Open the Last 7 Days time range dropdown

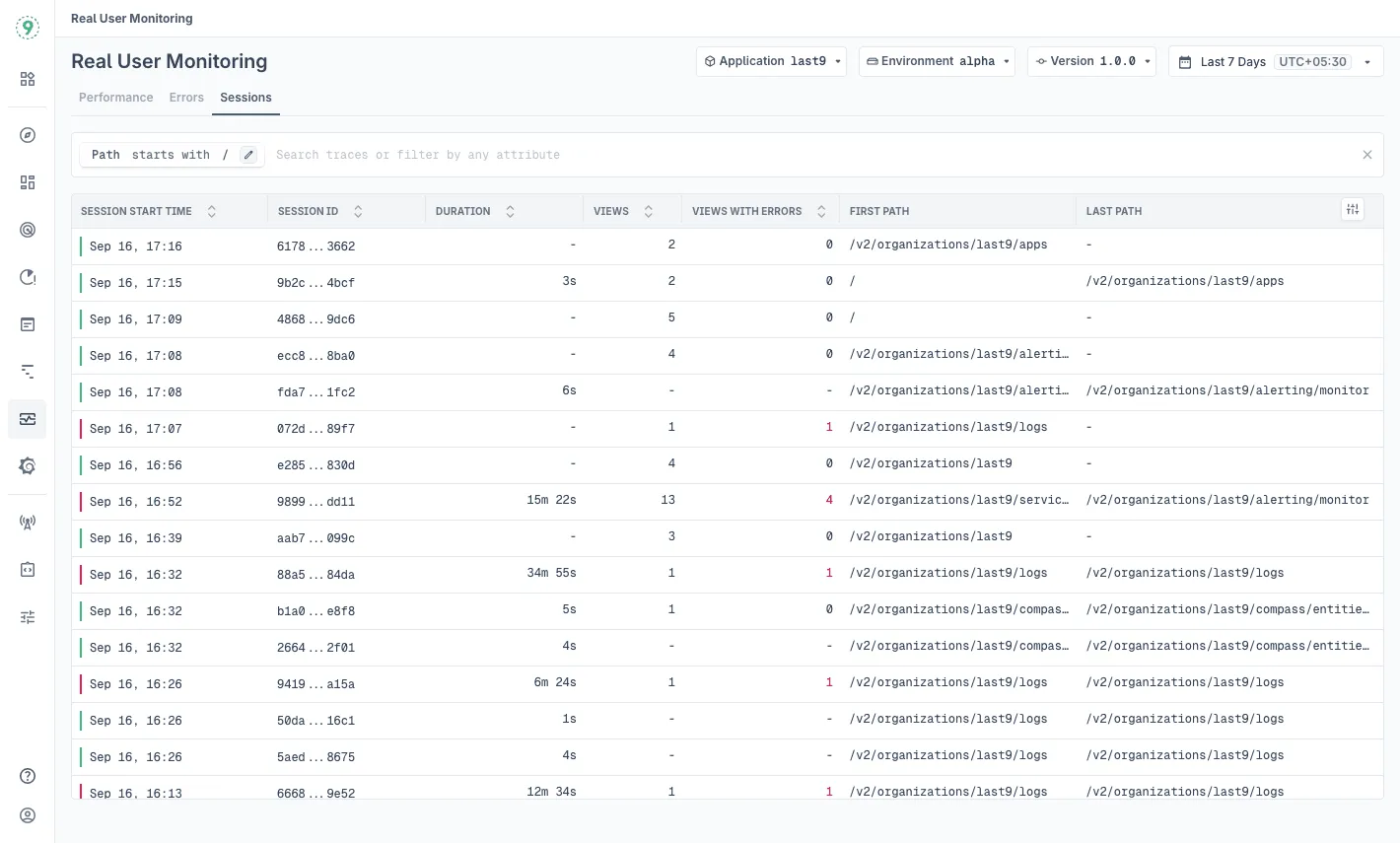pos(1276,61)
